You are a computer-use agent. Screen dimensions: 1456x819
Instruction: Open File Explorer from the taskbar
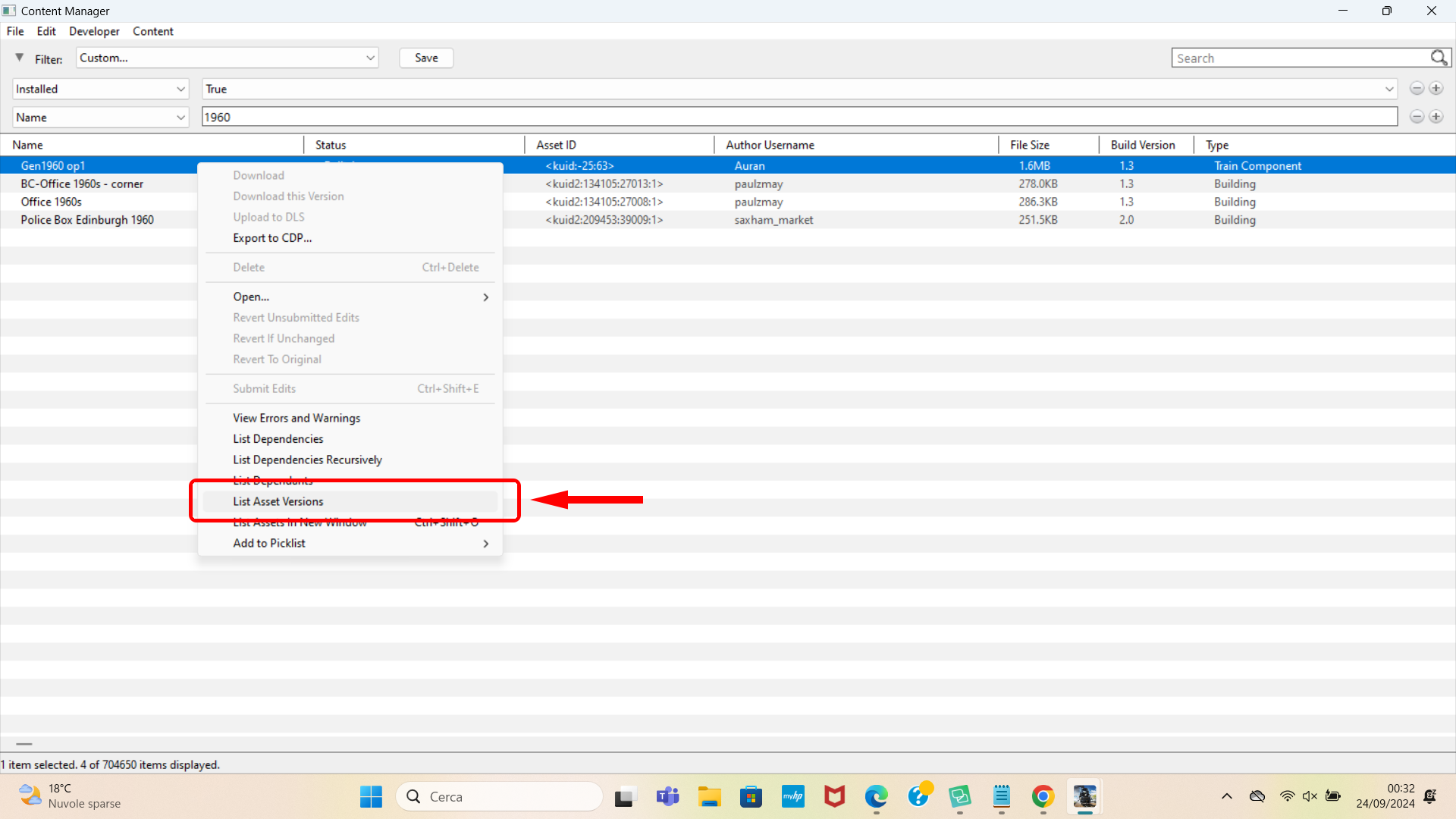(x=710, y=796)
